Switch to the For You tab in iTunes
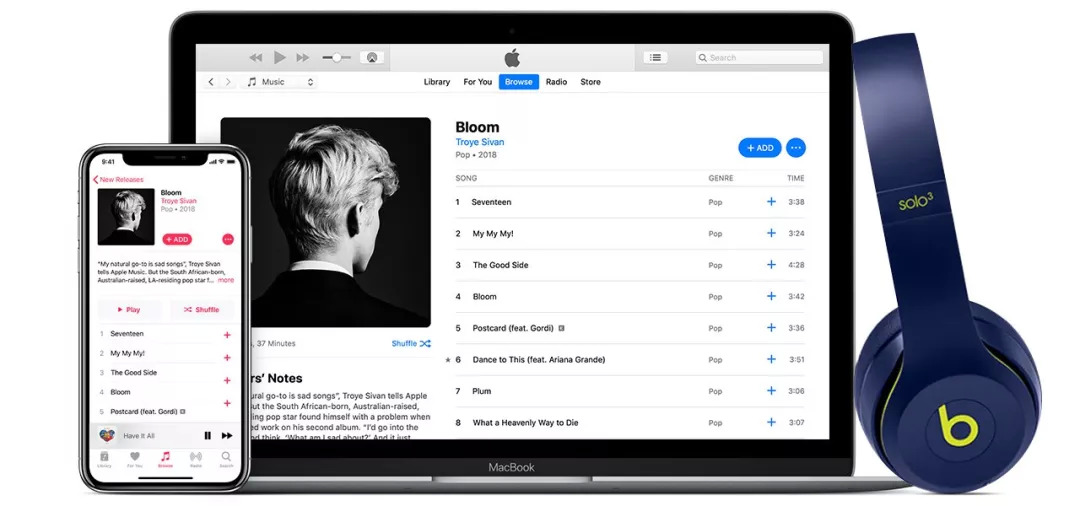Viewport: 1080px width, 506px height. tap(477, 82)
